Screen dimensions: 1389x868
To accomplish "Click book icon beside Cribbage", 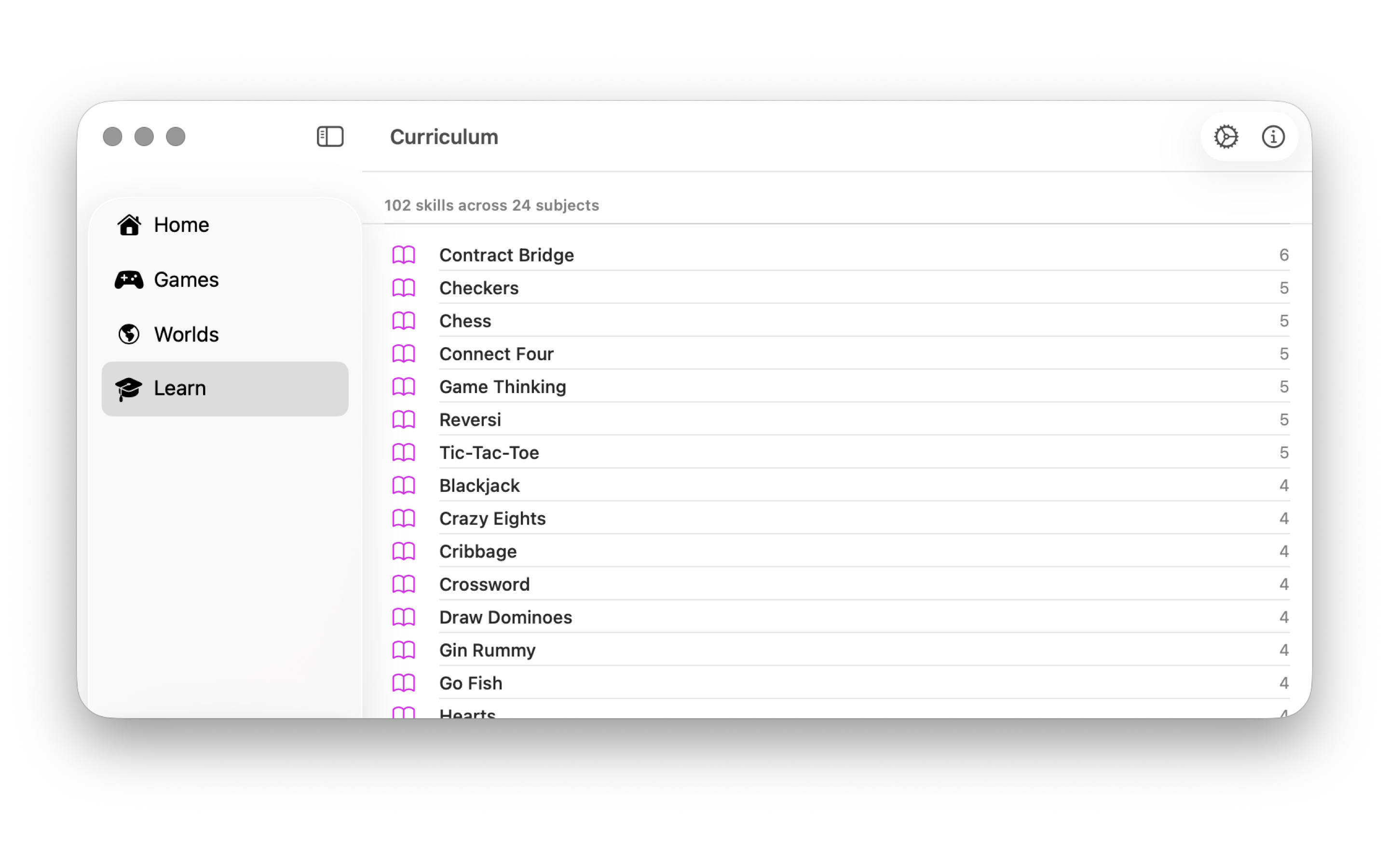I will [404, 551].
